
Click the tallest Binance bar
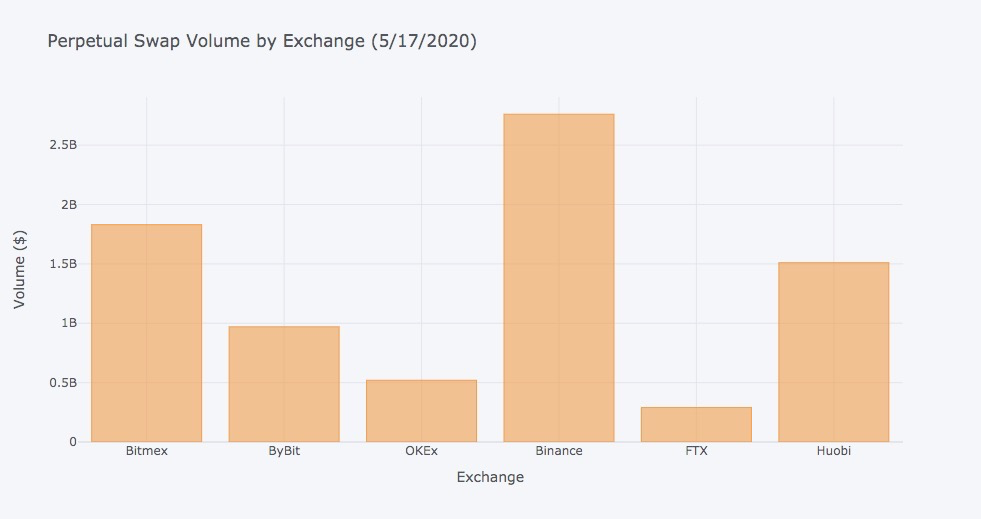[559, 278]
